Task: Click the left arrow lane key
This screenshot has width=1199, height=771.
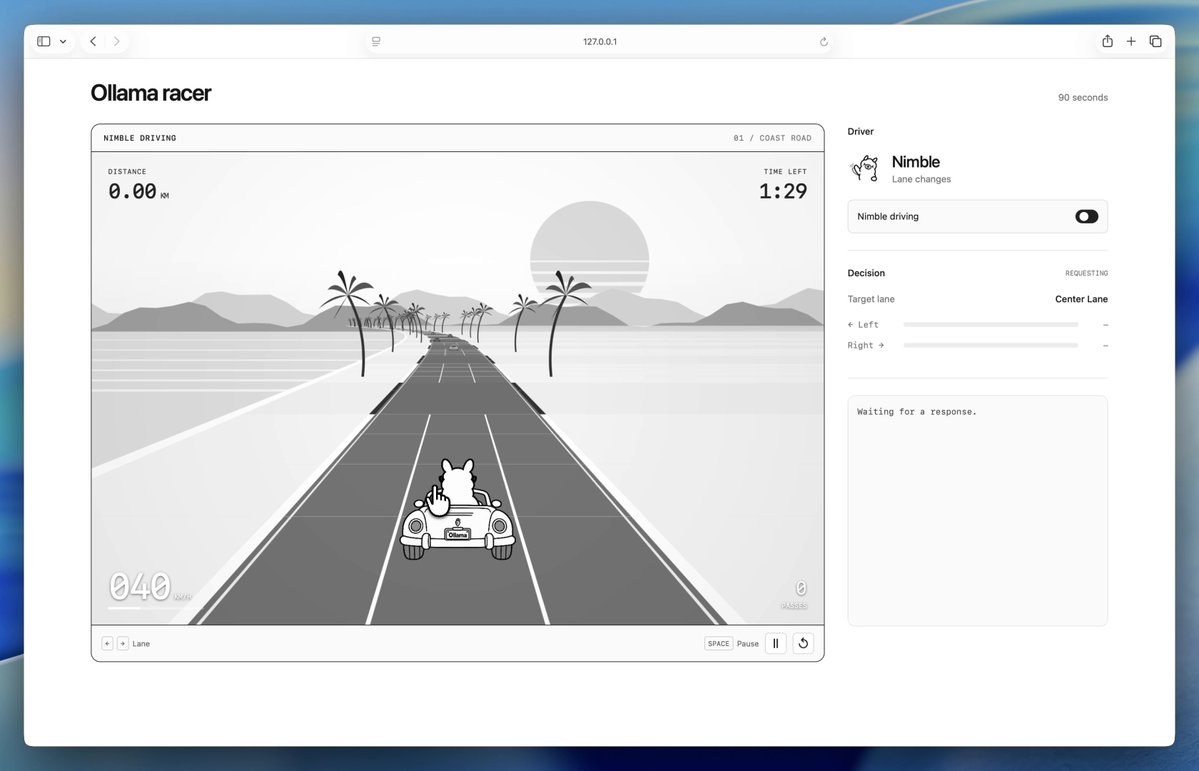Action: [107, 643]
